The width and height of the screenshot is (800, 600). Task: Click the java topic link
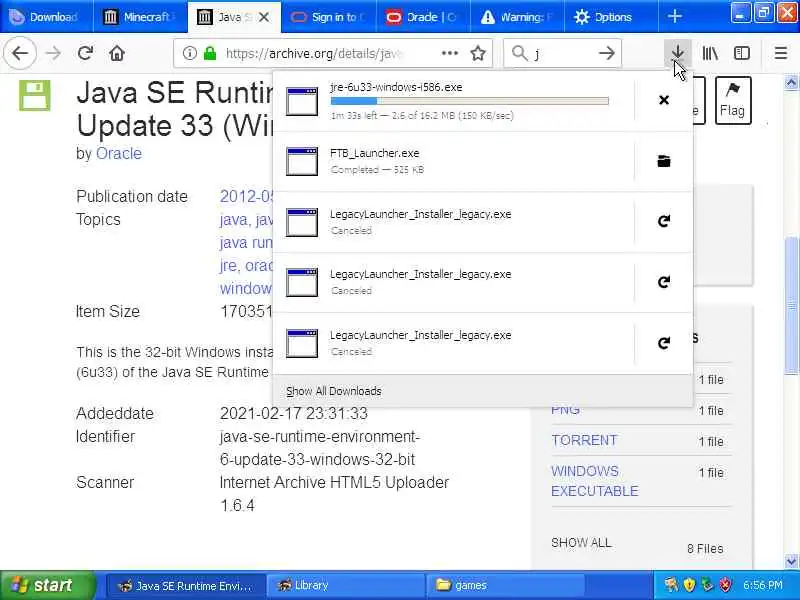point(234,220)
